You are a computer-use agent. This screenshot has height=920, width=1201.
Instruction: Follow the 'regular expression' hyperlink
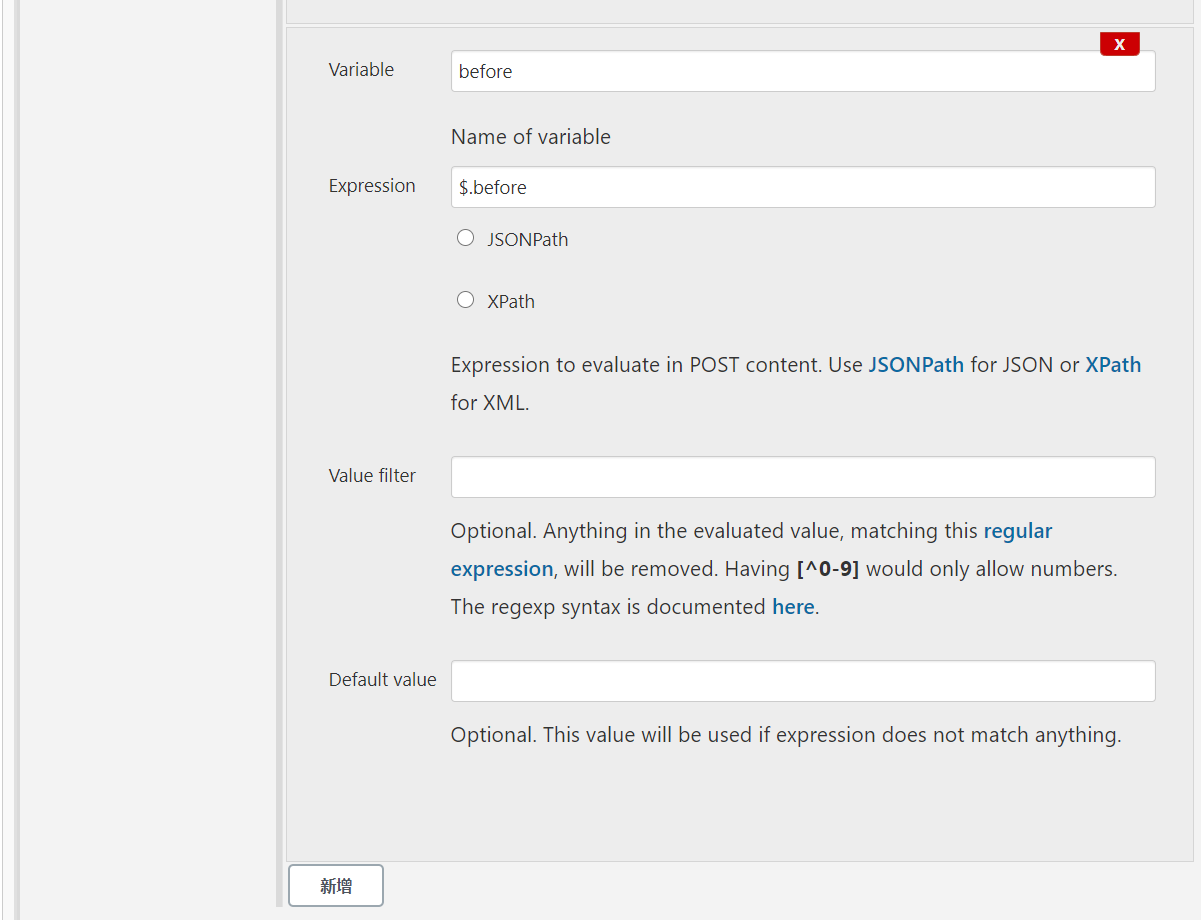1017,531
